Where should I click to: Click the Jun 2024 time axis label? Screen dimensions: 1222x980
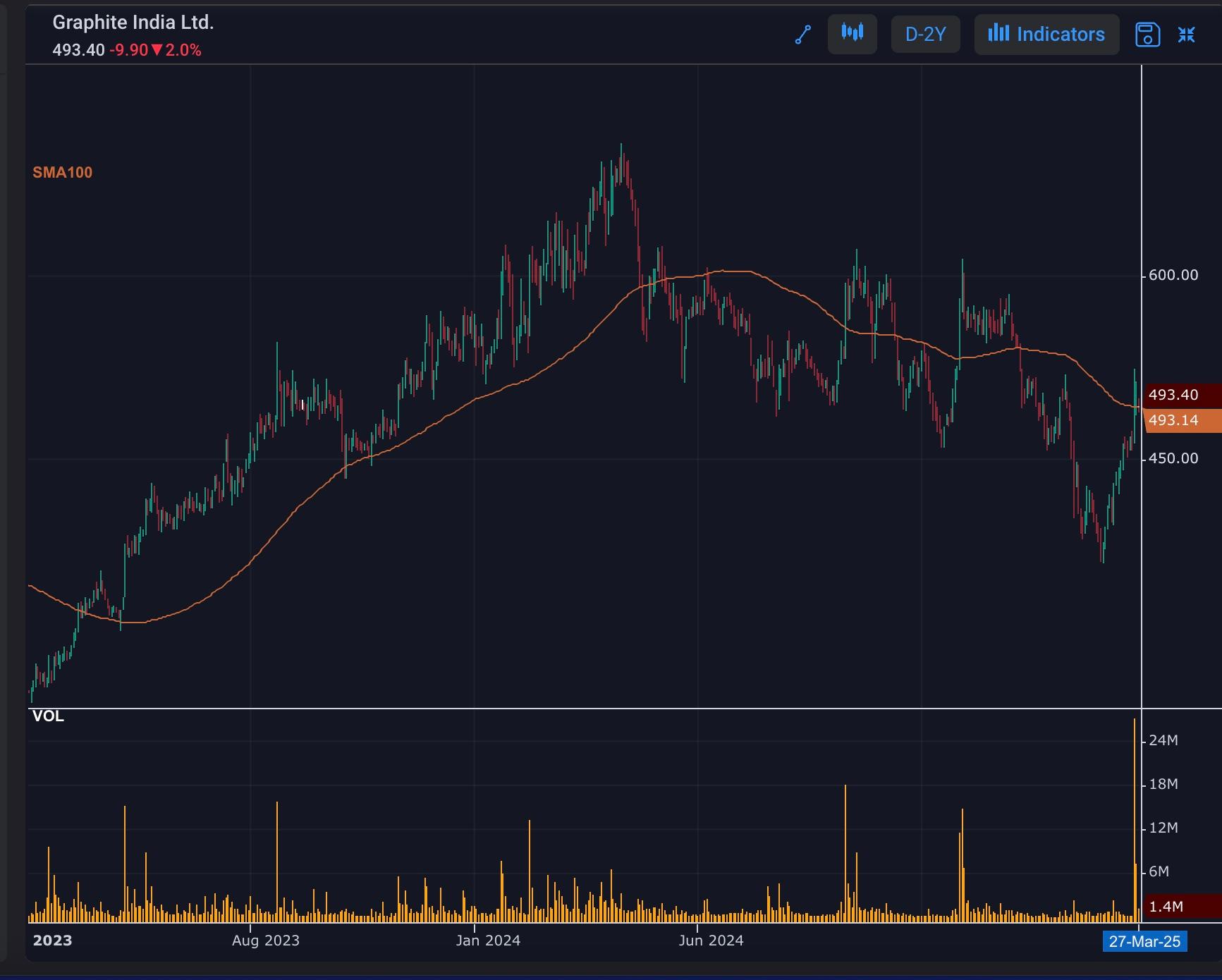tap(711, 941)
